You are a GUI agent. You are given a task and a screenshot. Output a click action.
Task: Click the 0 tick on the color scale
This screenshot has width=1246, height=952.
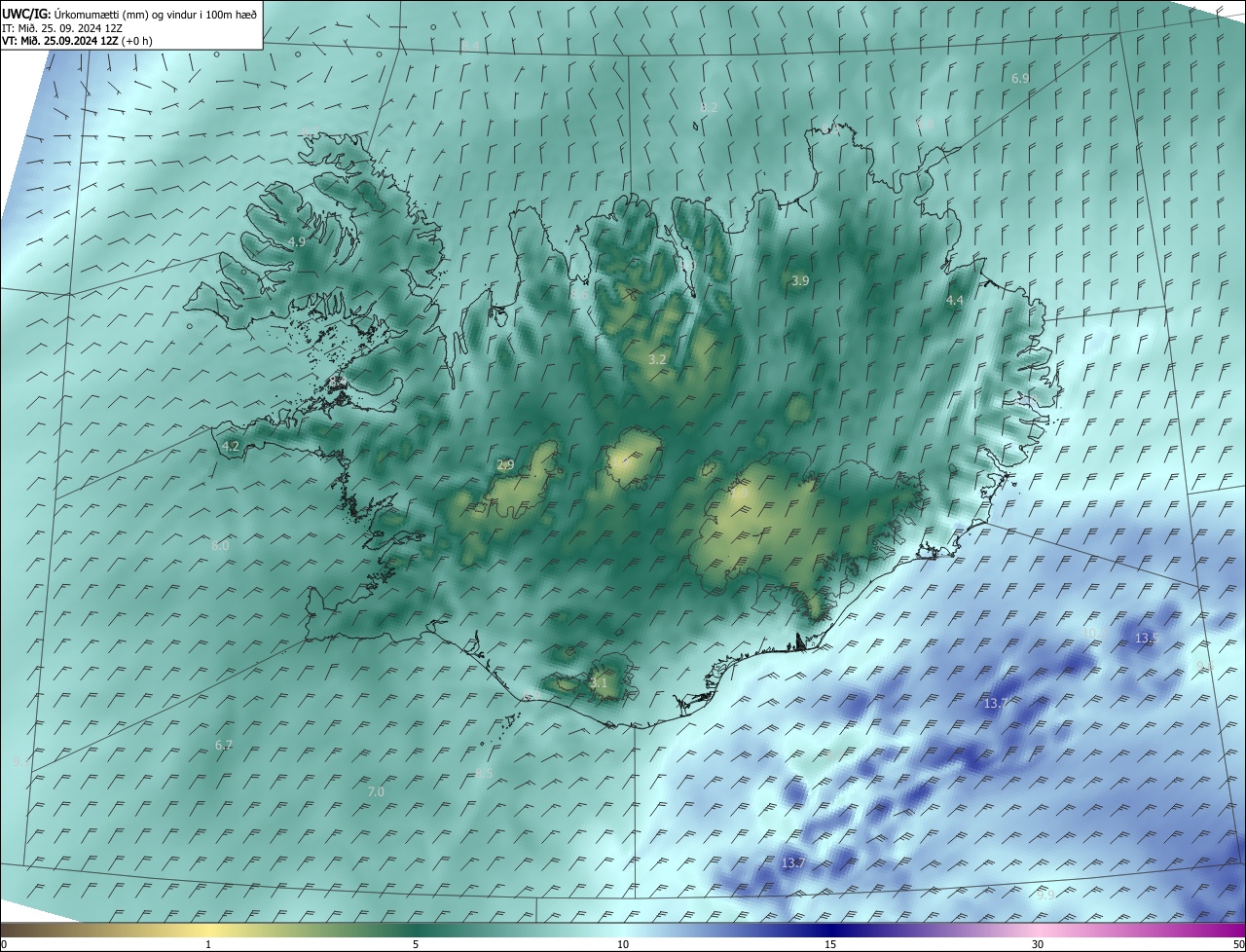tap(4, 944)
